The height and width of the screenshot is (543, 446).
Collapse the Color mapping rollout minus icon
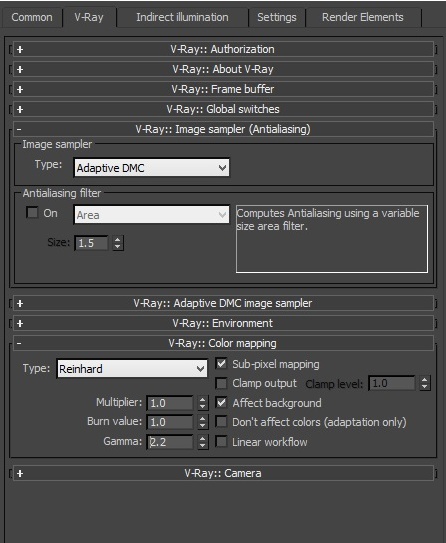(x=19, y=344)
